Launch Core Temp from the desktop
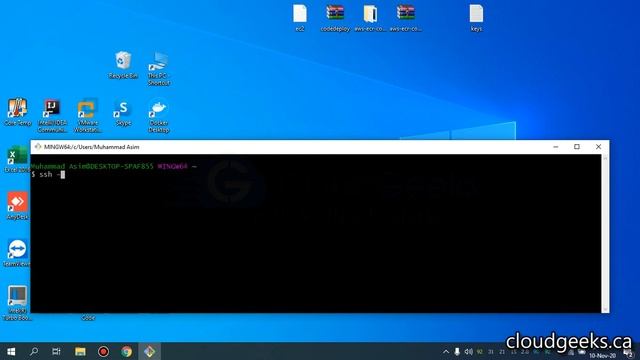The image size is (640, 360). (18, 112)
